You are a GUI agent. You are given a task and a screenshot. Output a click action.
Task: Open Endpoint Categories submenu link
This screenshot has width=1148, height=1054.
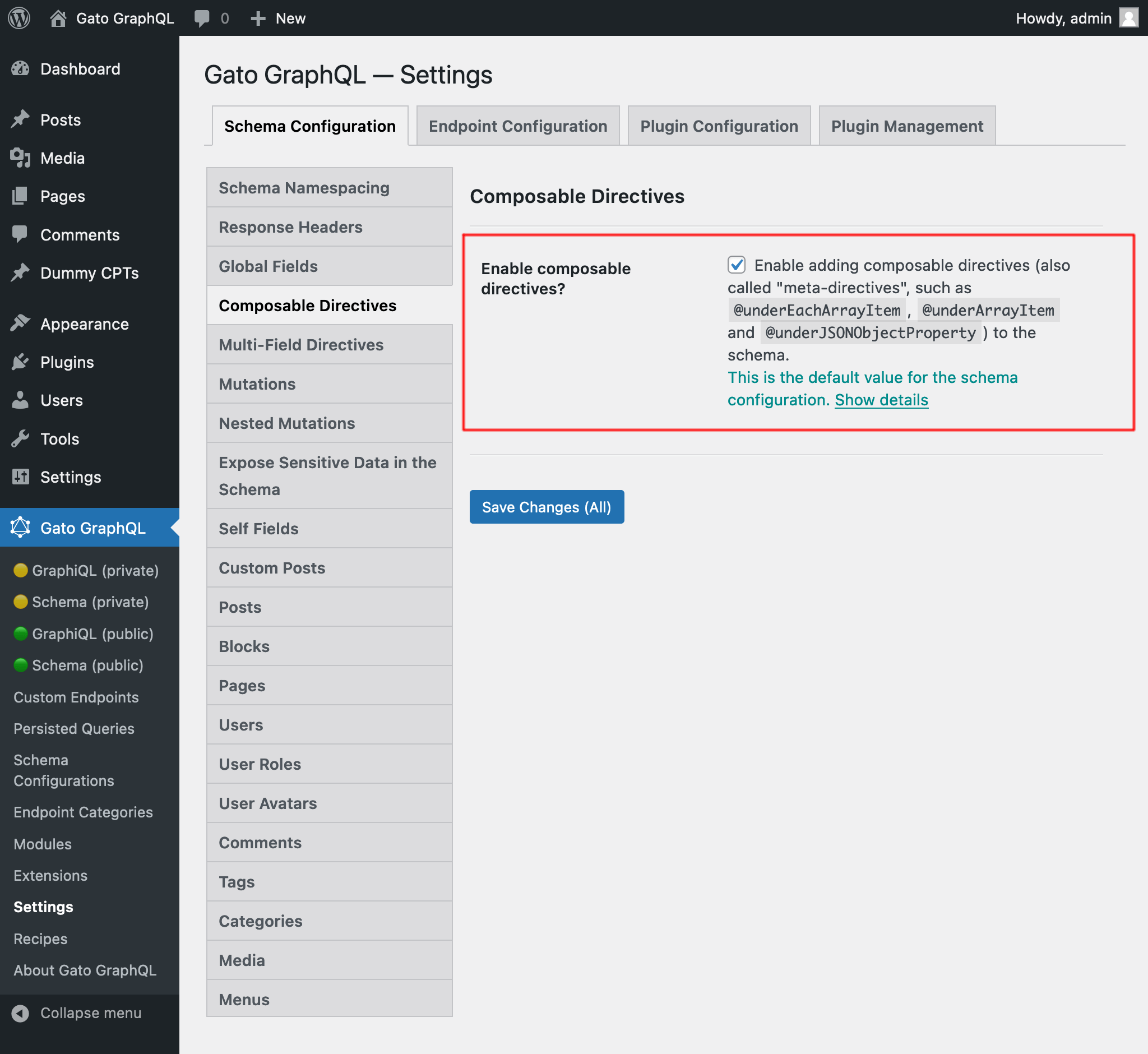coord(83,812)
